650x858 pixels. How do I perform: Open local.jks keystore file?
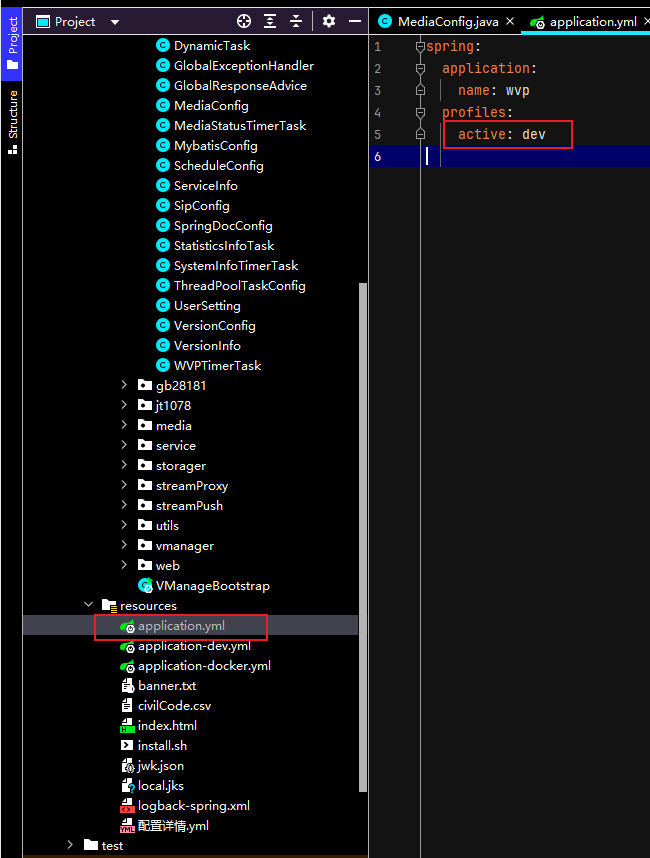tap(152, 786)
